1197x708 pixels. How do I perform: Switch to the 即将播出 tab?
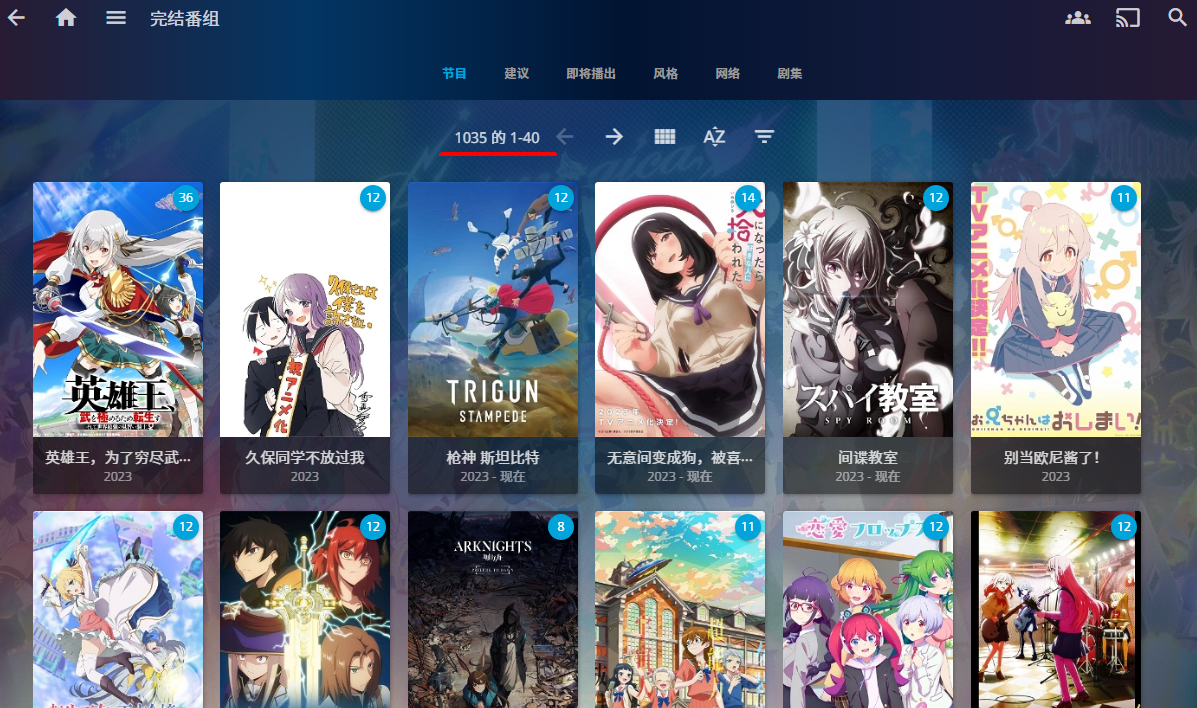(591, 73)
